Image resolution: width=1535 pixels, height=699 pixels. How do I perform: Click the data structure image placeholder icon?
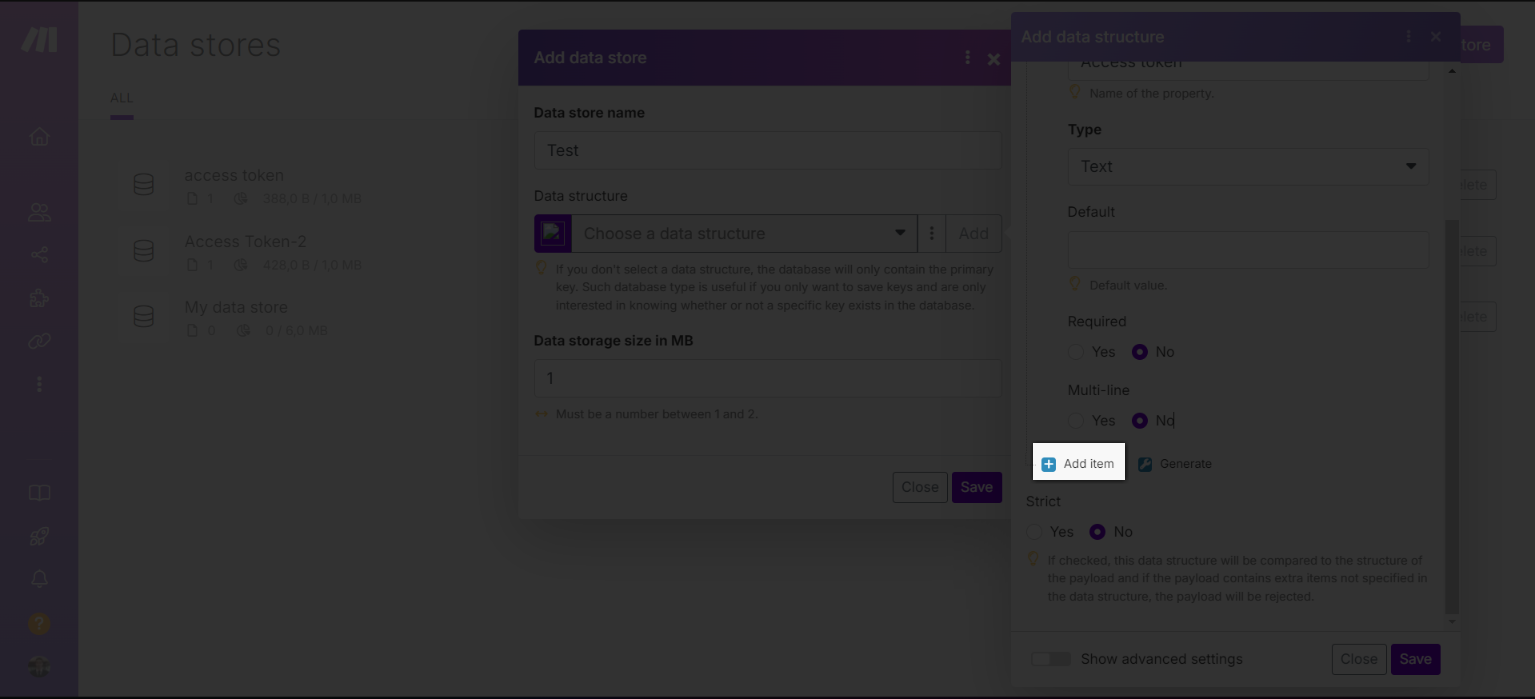pyautogui.click(x=553, y=233)
